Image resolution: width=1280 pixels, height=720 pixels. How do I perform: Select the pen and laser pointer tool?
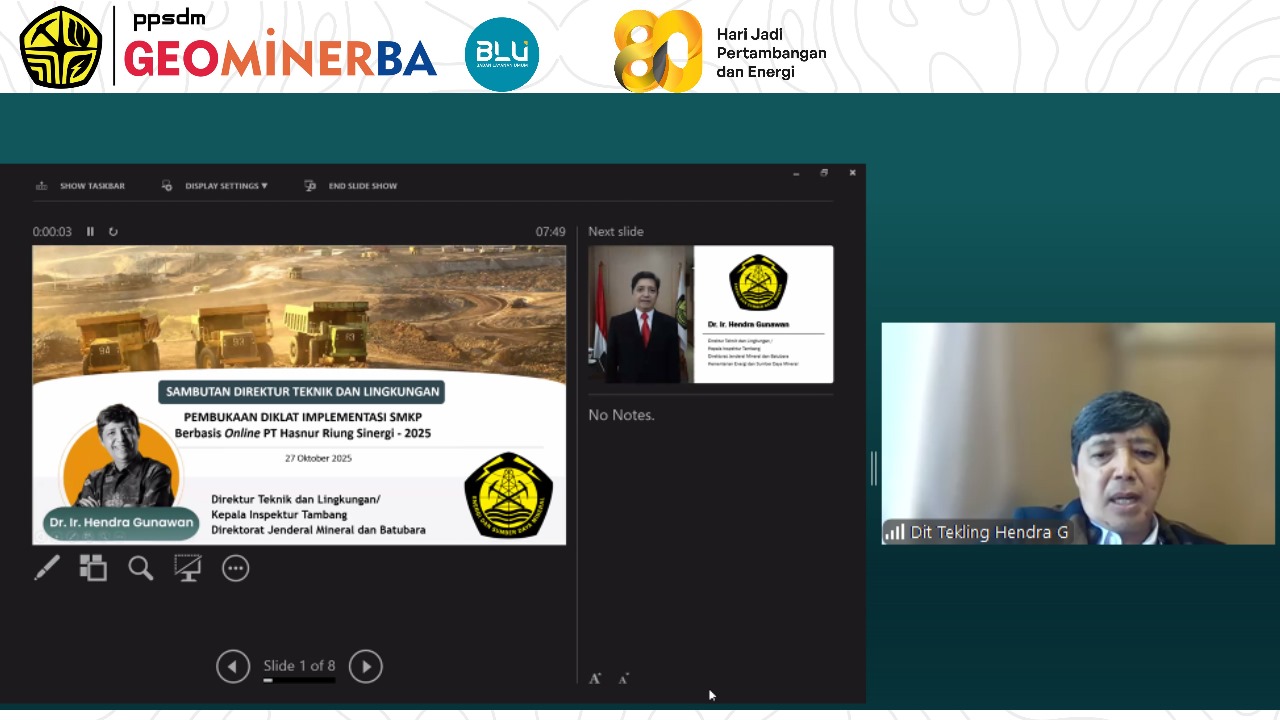[x=46, y=568]
